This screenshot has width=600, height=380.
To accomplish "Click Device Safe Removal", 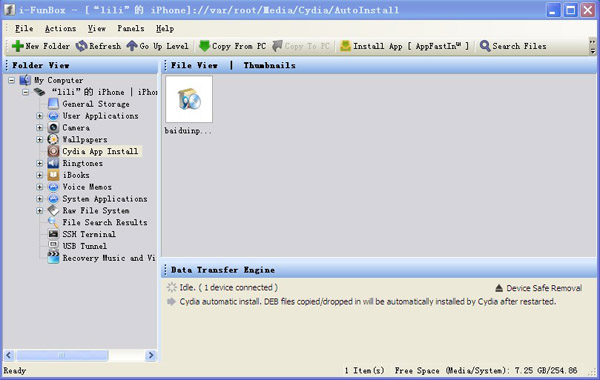I will 538,288.
